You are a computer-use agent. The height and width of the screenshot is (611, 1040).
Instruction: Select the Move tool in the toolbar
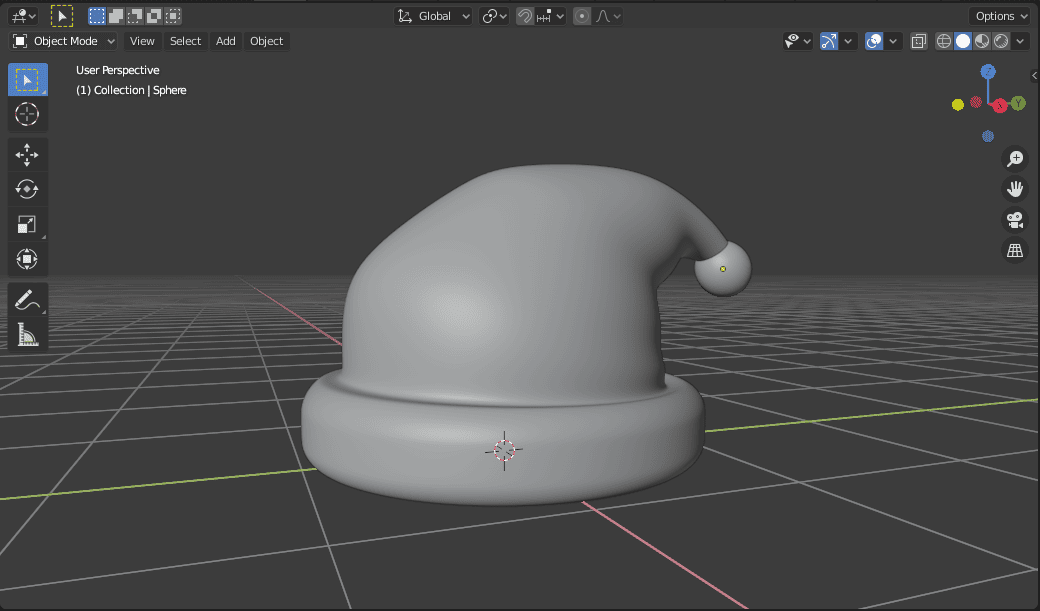click(x=27, y=154)
